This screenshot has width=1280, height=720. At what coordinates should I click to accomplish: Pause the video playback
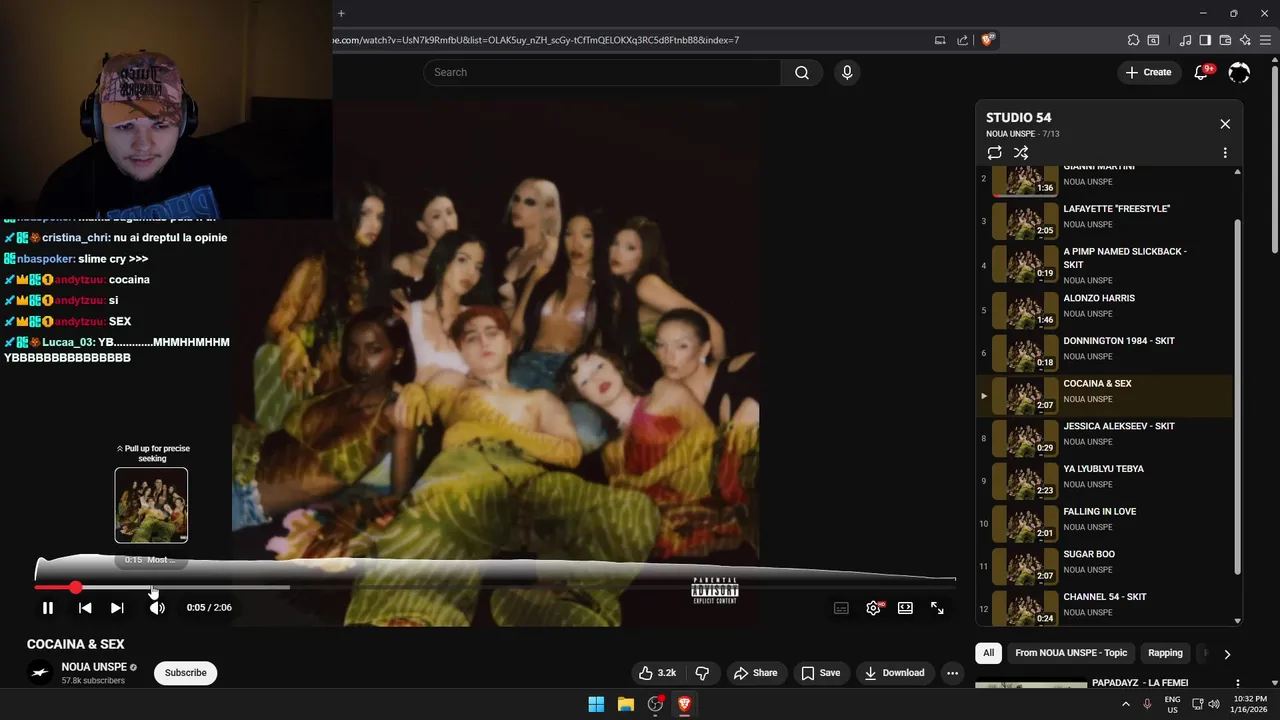point(48,607)
